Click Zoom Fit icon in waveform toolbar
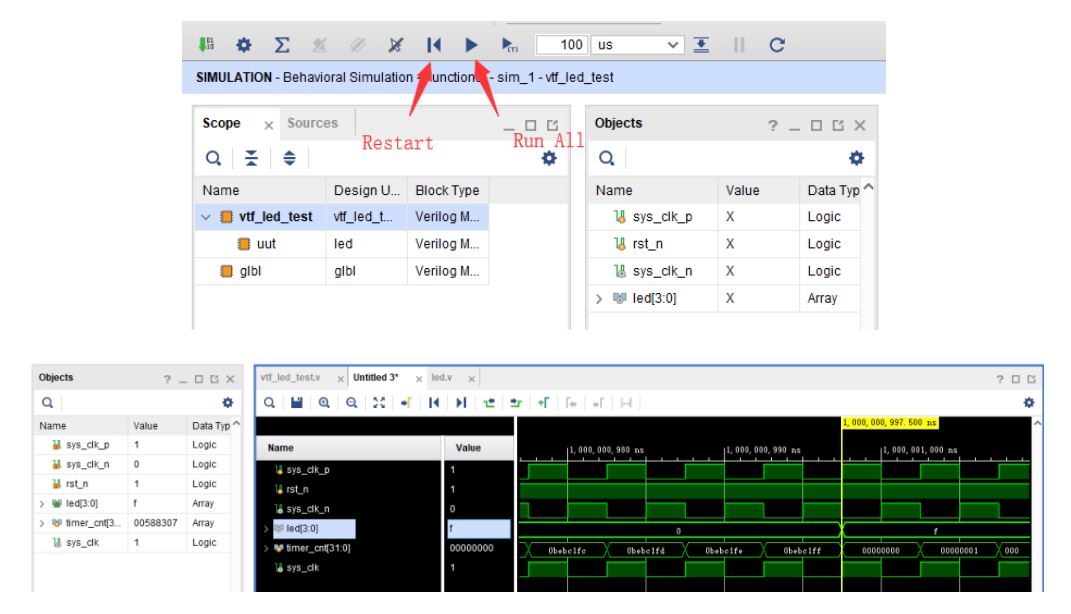The width and height of the screenshot is (1071, 614). point(379,403)
